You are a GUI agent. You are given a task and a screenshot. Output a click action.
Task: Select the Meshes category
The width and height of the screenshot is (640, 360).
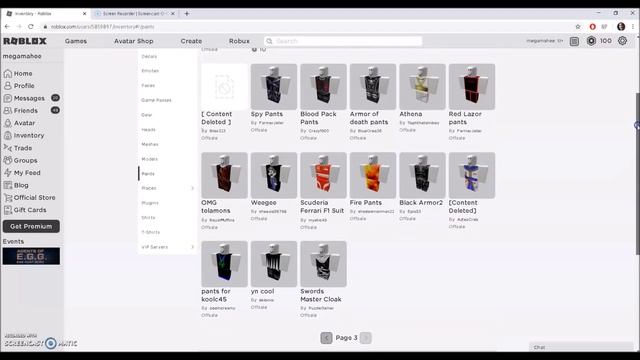(150, 144)
